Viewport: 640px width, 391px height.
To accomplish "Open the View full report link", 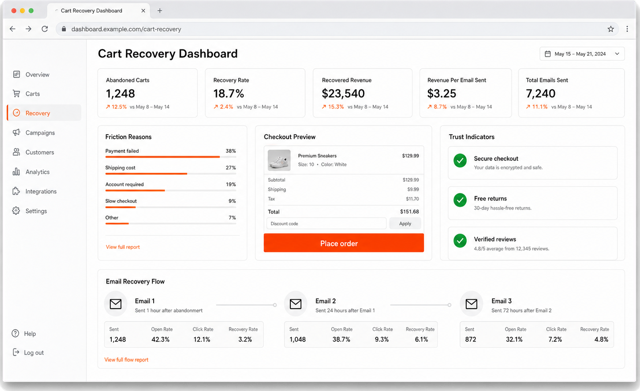I will (x=122, y=247).
